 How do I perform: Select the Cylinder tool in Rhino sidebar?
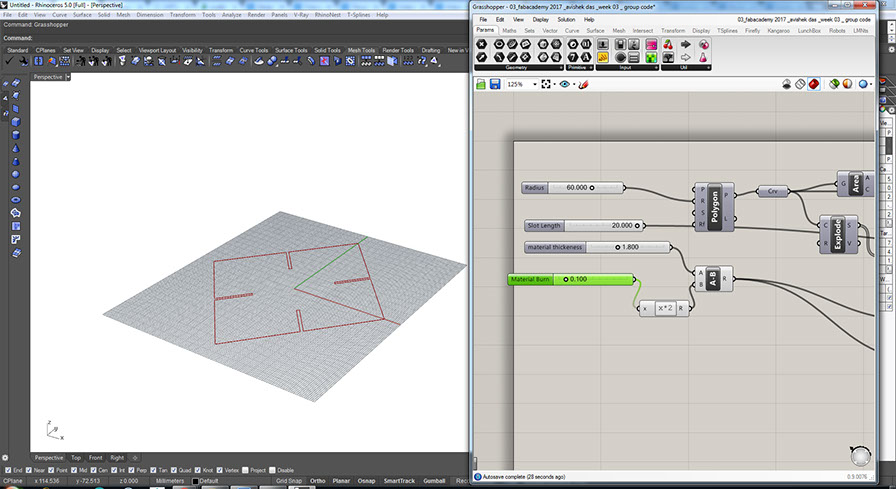pos(16,135)
